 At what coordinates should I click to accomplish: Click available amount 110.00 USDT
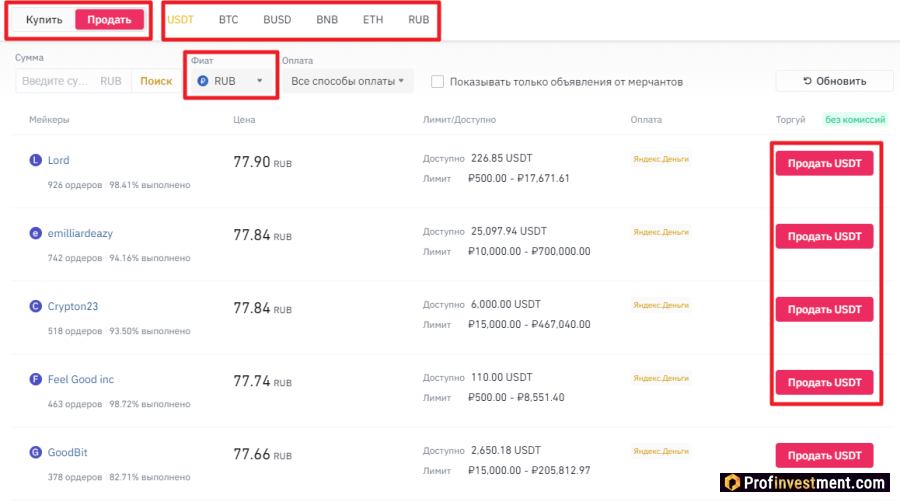(502, 377)
